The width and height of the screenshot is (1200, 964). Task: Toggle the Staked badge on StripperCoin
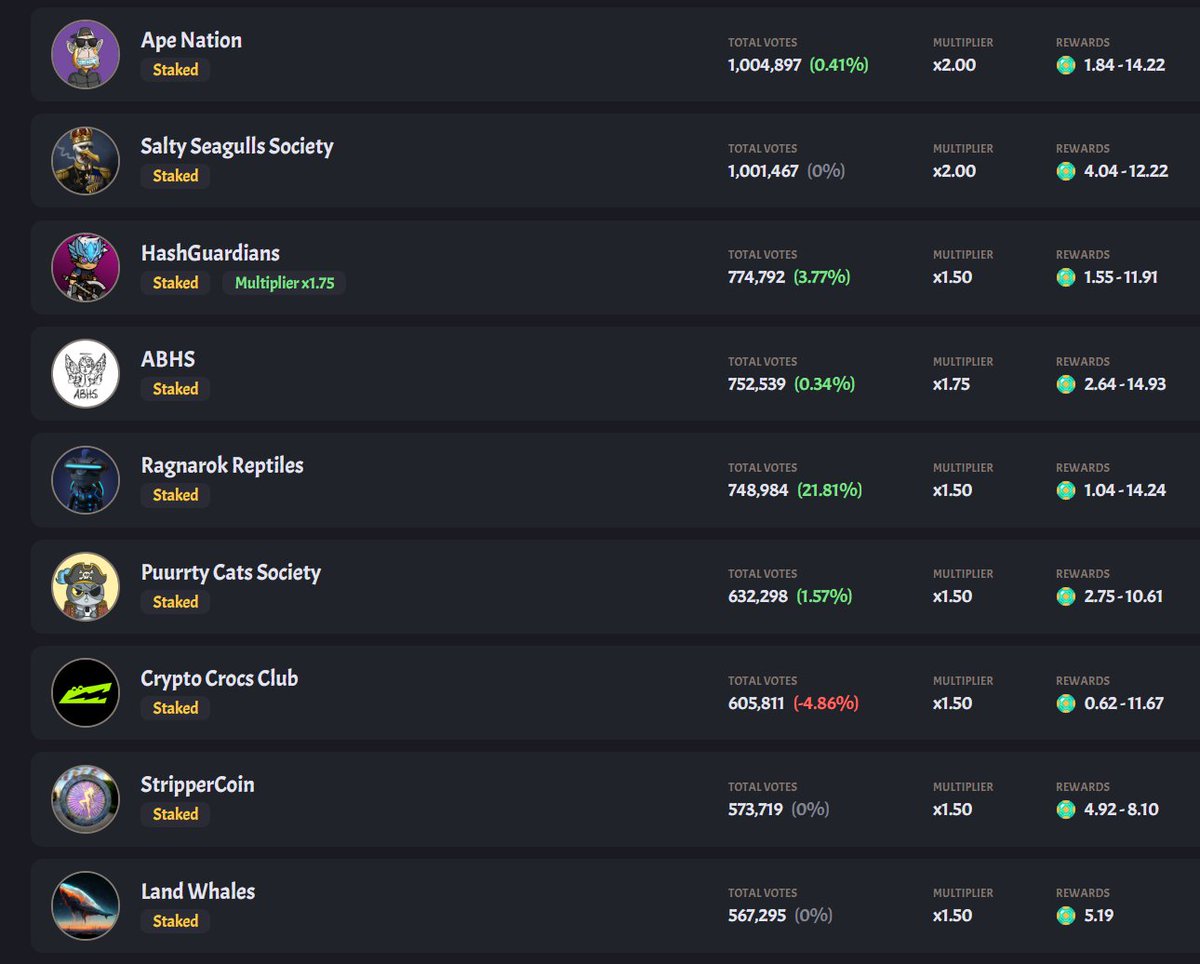(x=175, y=814)
